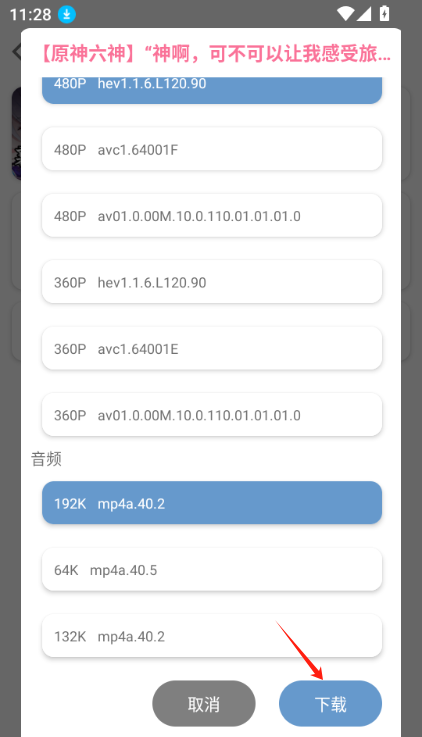Tap the 音频 audio section label
This screenshot has height=737, width=422.
pyautogui.click(x=47, y=459)
